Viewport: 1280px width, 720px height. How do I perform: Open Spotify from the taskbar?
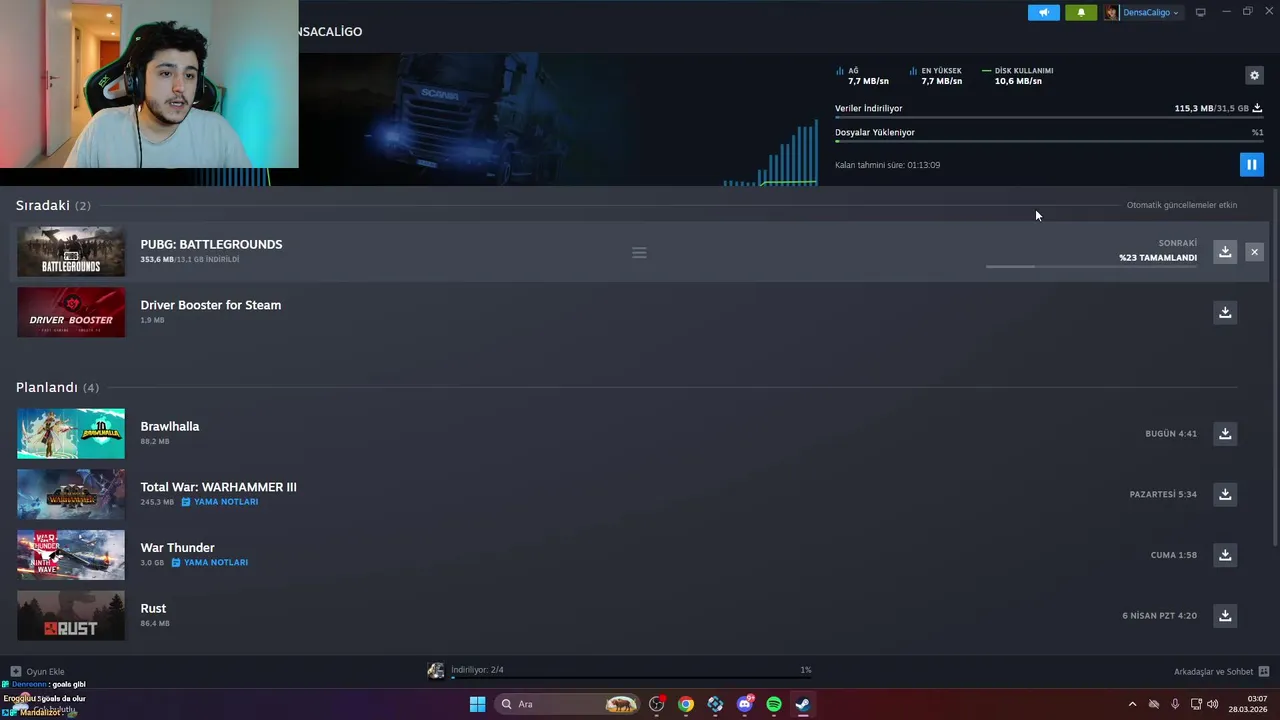tap(774, 704)
